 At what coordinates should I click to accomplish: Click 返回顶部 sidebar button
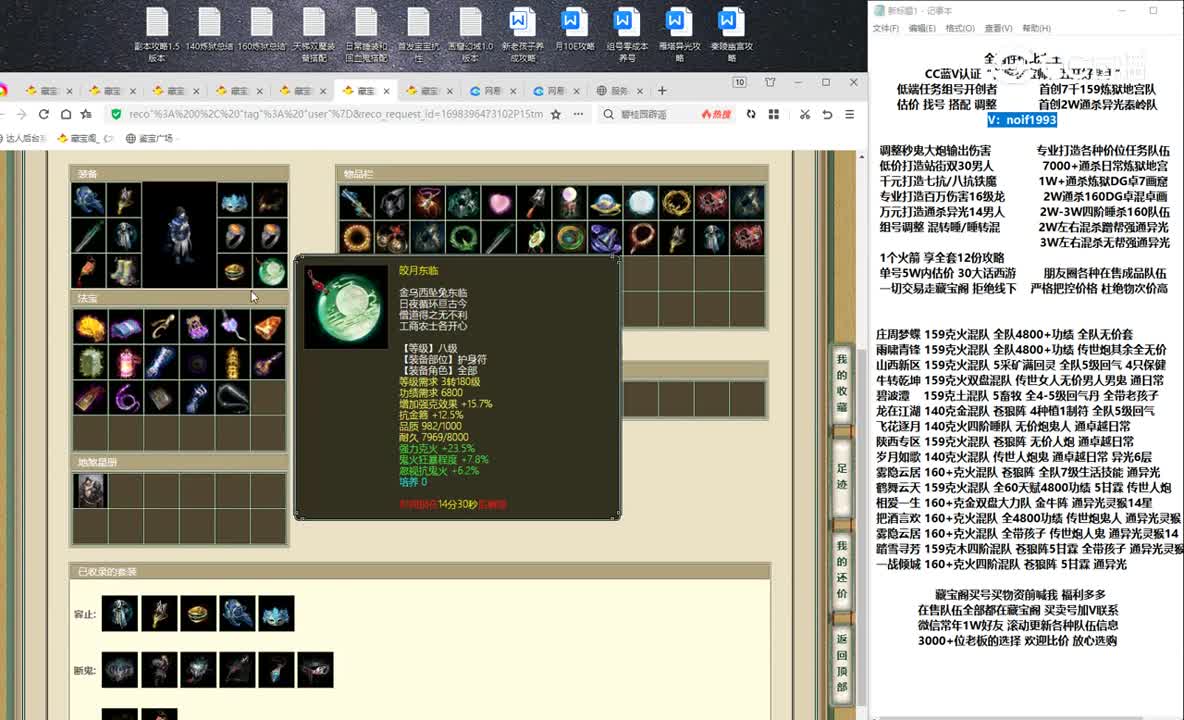coord(842,663)
